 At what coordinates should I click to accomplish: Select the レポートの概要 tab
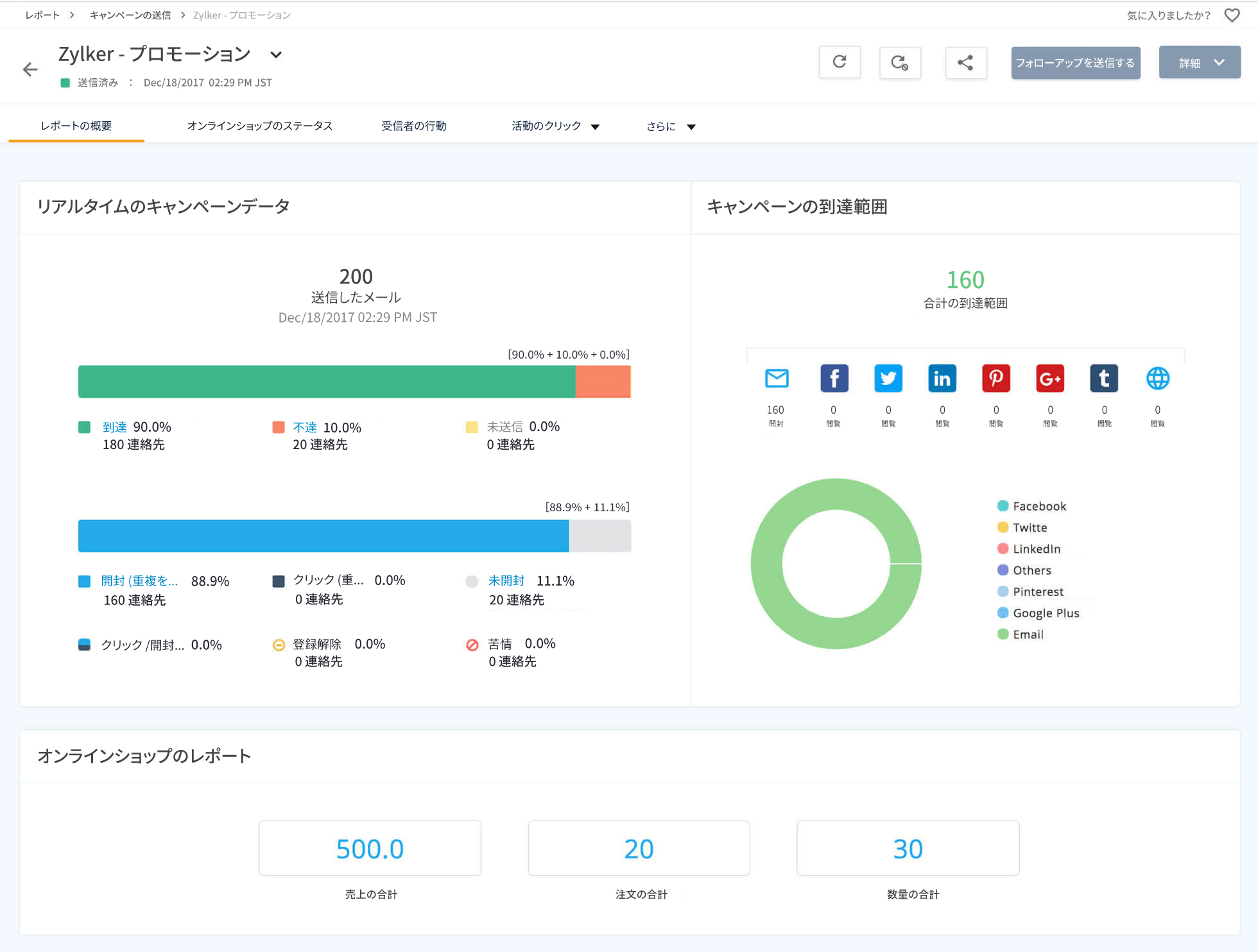coord(76,126)
